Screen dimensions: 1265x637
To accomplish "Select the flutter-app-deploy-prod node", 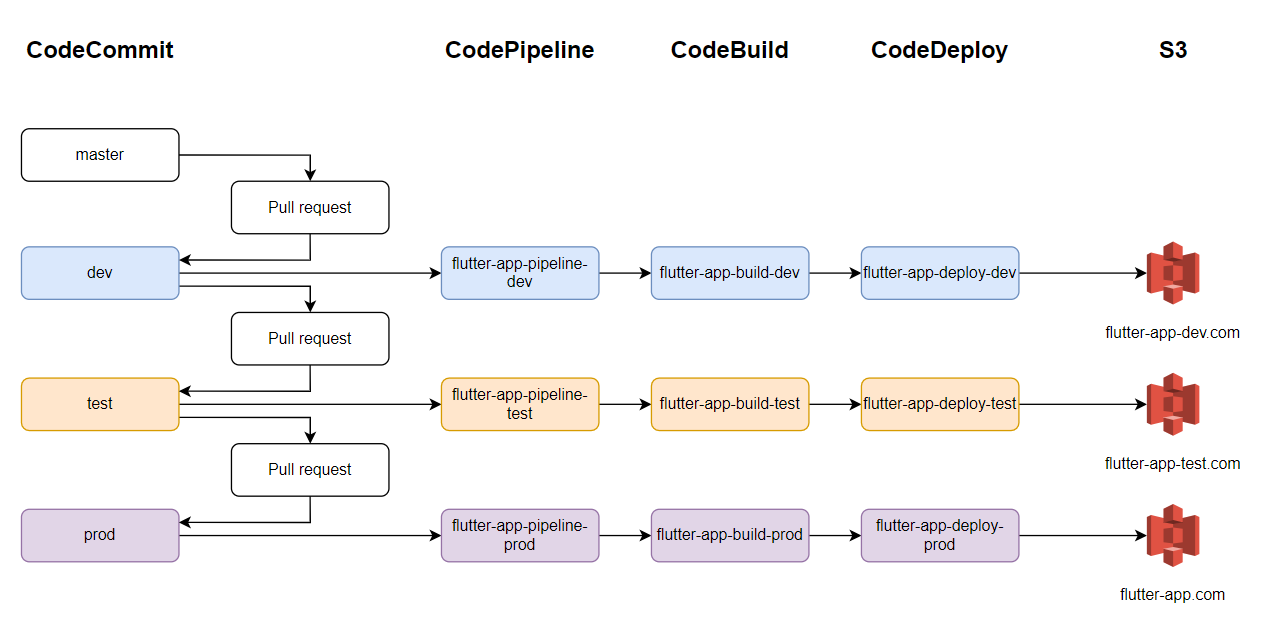I will (940, 535).
